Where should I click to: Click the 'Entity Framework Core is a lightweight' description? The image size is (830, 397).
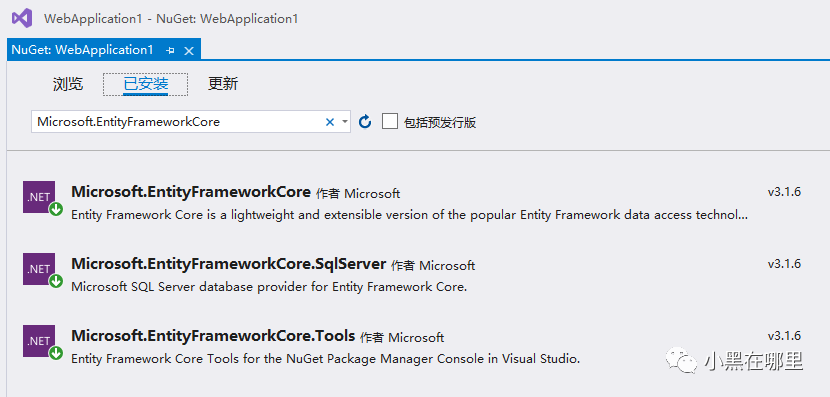coord(409,215)
